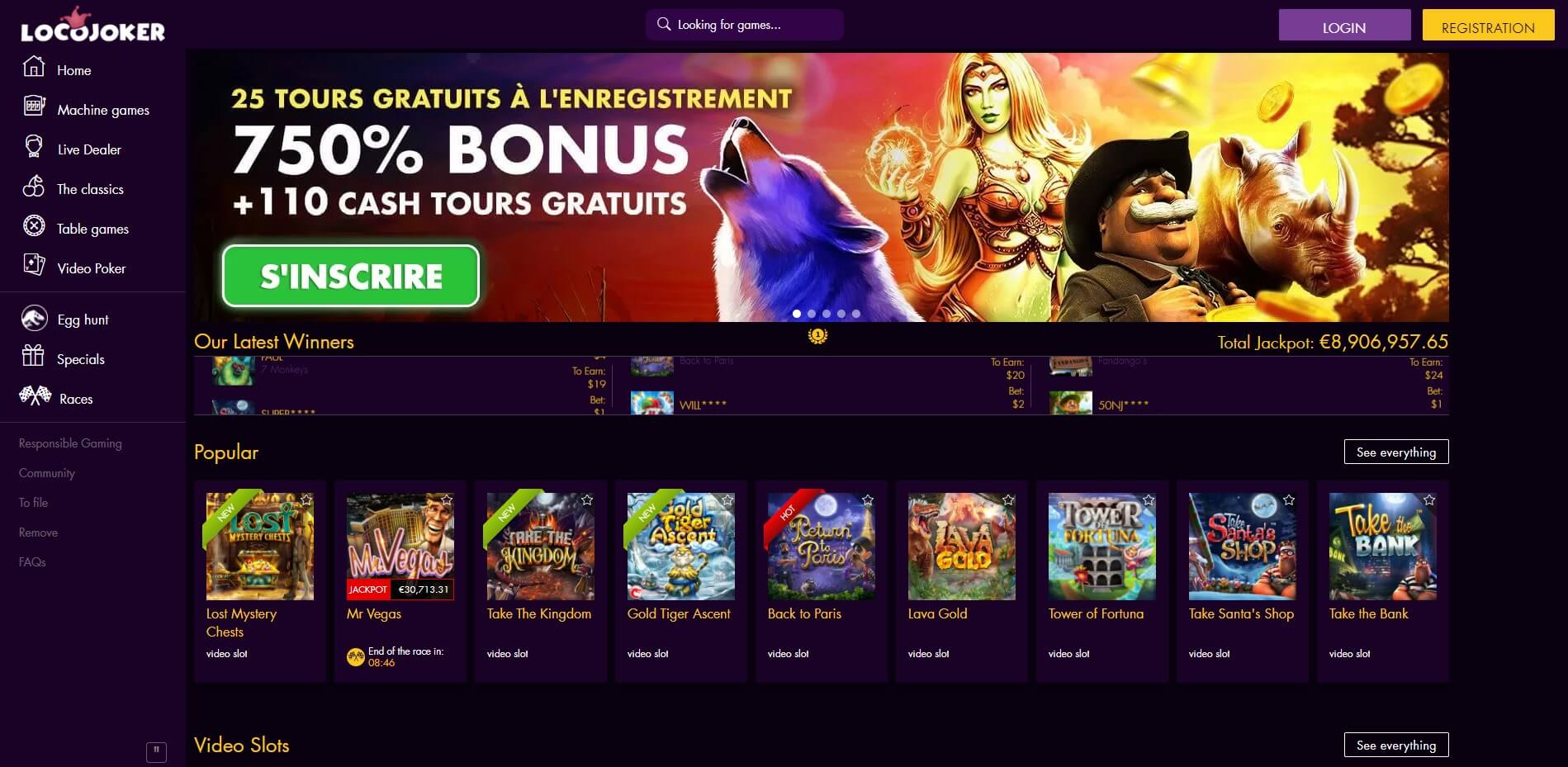Open Video Poker cards icon

coord(34,265)
